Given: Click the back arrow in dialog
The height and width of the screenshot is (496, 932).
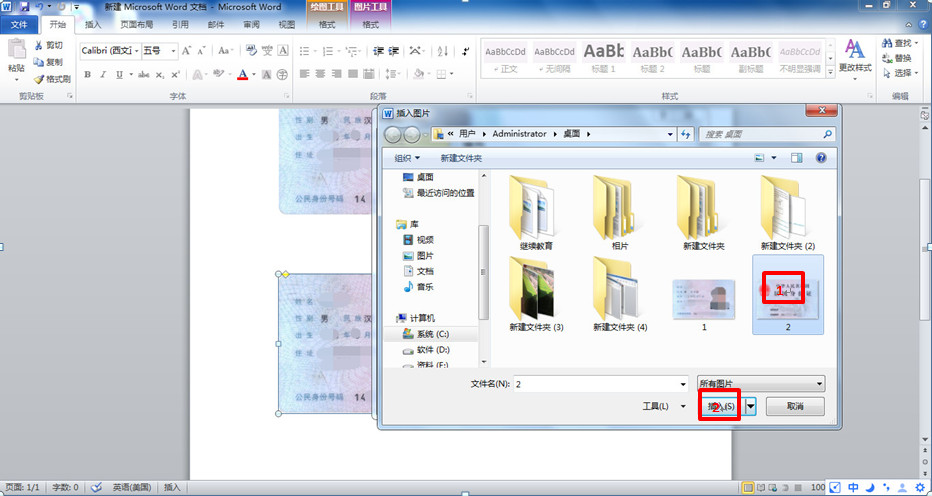Looking at the screenshot, I should coord(393,135).
